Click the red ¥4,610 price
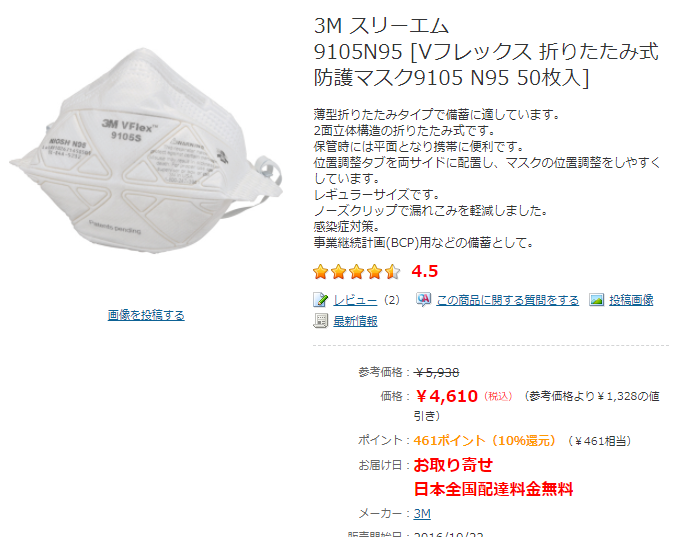This screenshot has height=537, width=685. pos(446,396)
